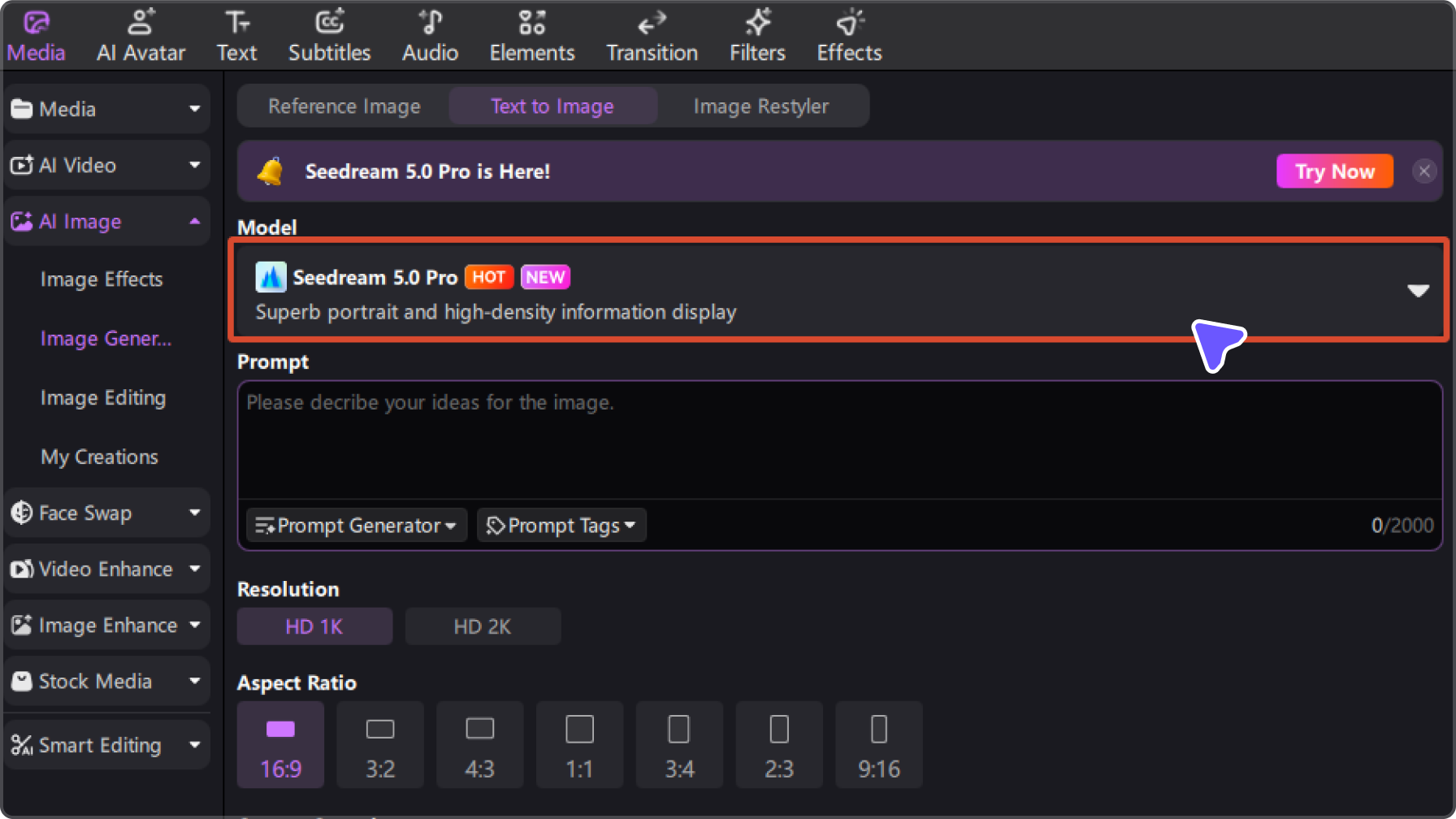The height and width of the screenshot is (819, 1456).
Task: Click the HOT badge on Seedream model
Action: coord(489,277)
